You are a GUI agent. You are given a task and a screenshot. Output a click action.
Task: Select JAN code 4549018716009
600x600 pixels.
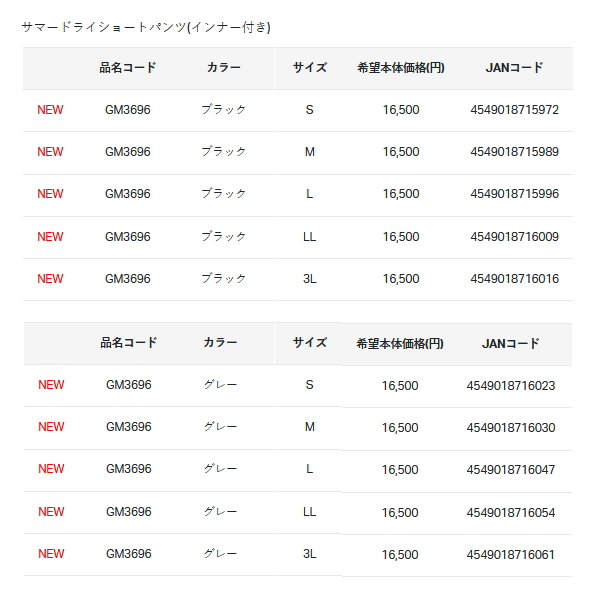coord(514,237)
